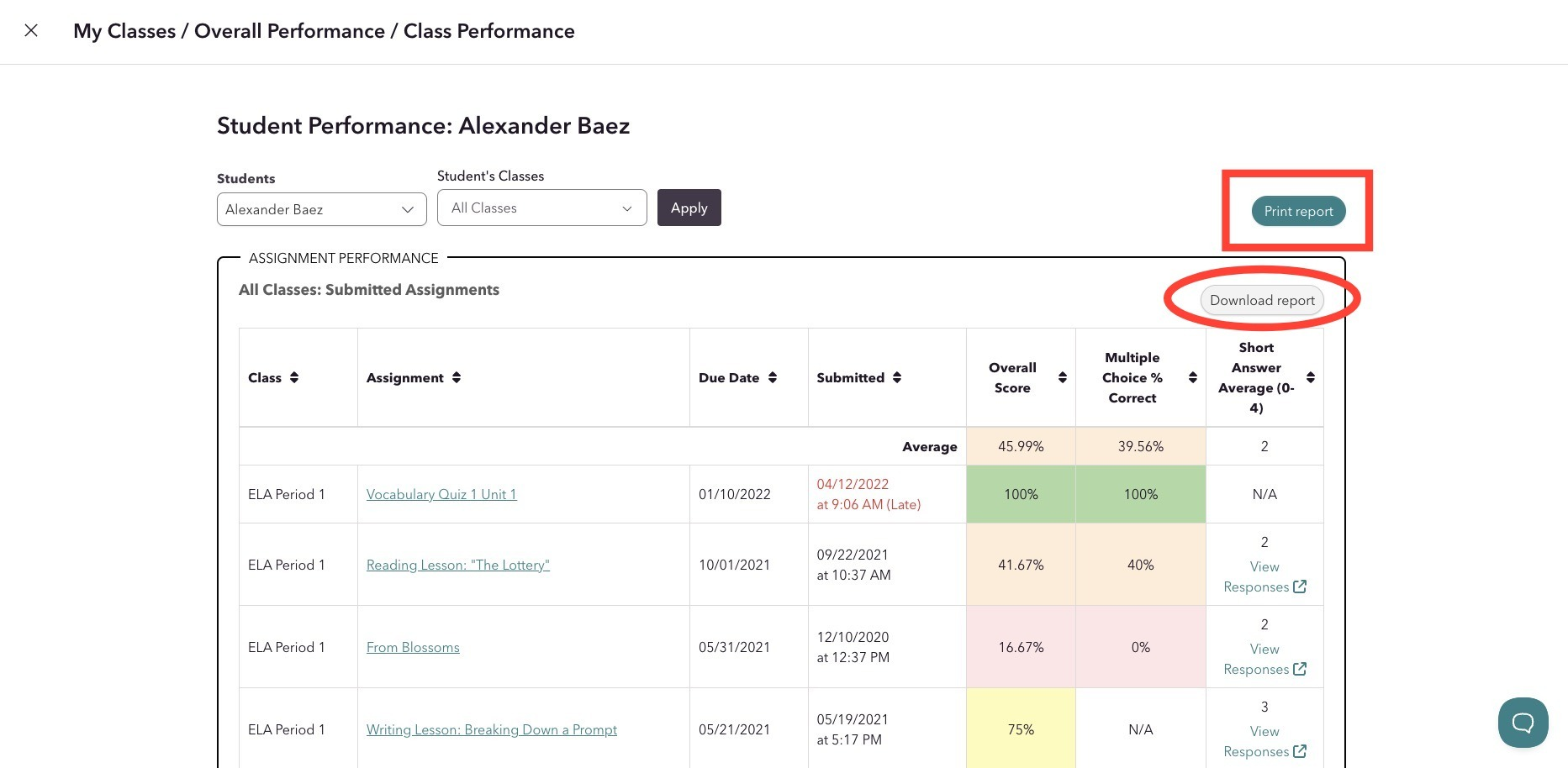This screenshot has width=1568, height=768.
Task: Sort by Overall Score arrows
Action: (x=1063, y=378)
